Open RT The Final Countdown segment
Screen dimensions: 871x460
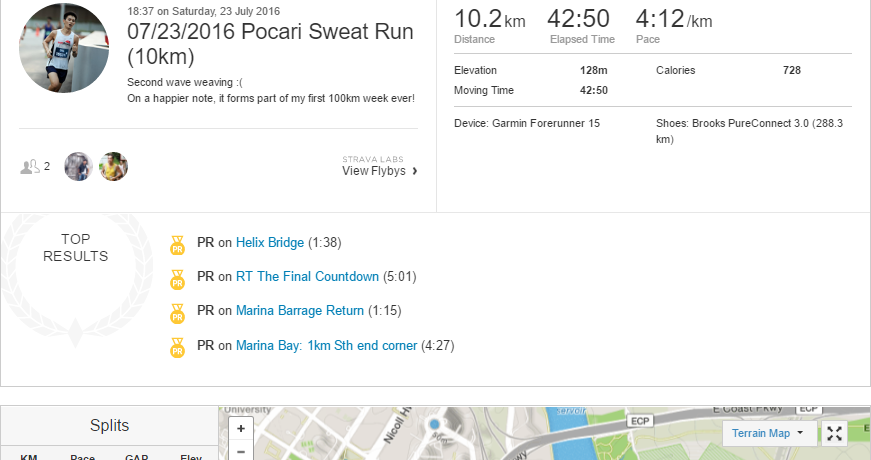click(x=307, y=277)
